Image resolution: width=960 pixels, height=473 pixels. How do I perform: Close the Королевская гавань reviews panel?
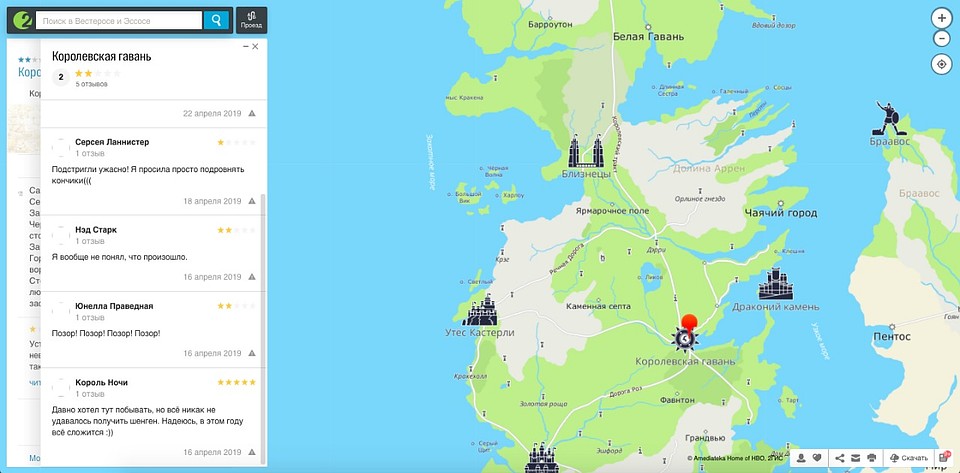(x=255, y=47)
